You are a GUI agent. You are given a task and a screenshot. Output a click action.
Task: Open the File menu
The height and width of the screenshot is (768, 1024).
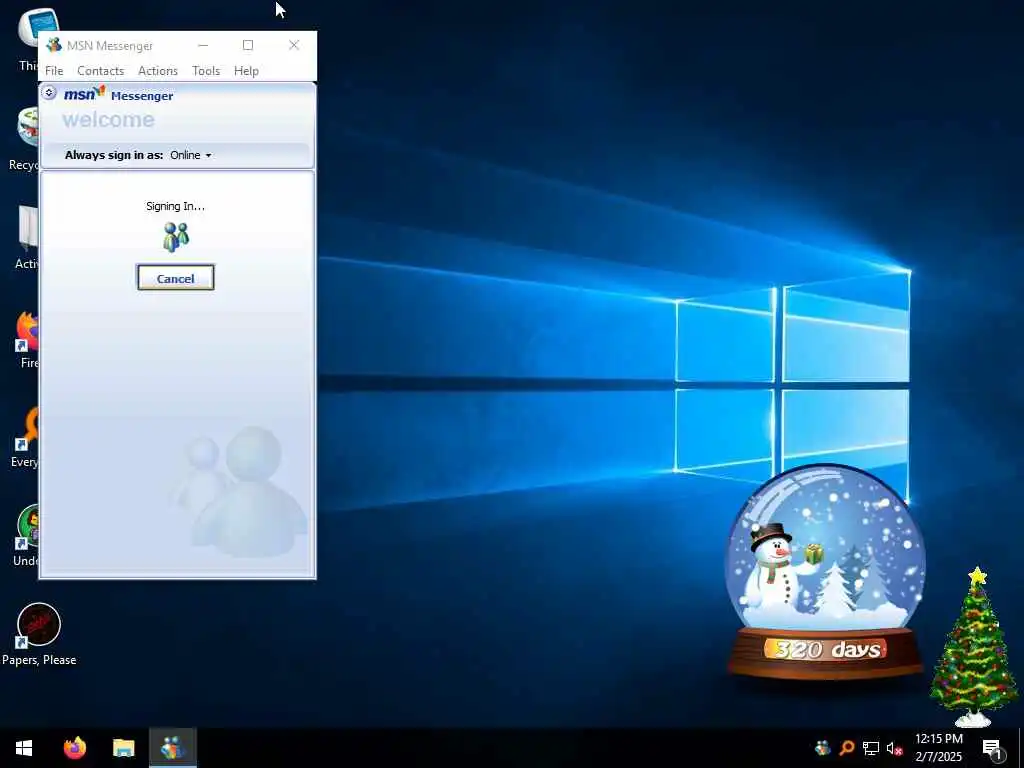(x=54, y=71)
